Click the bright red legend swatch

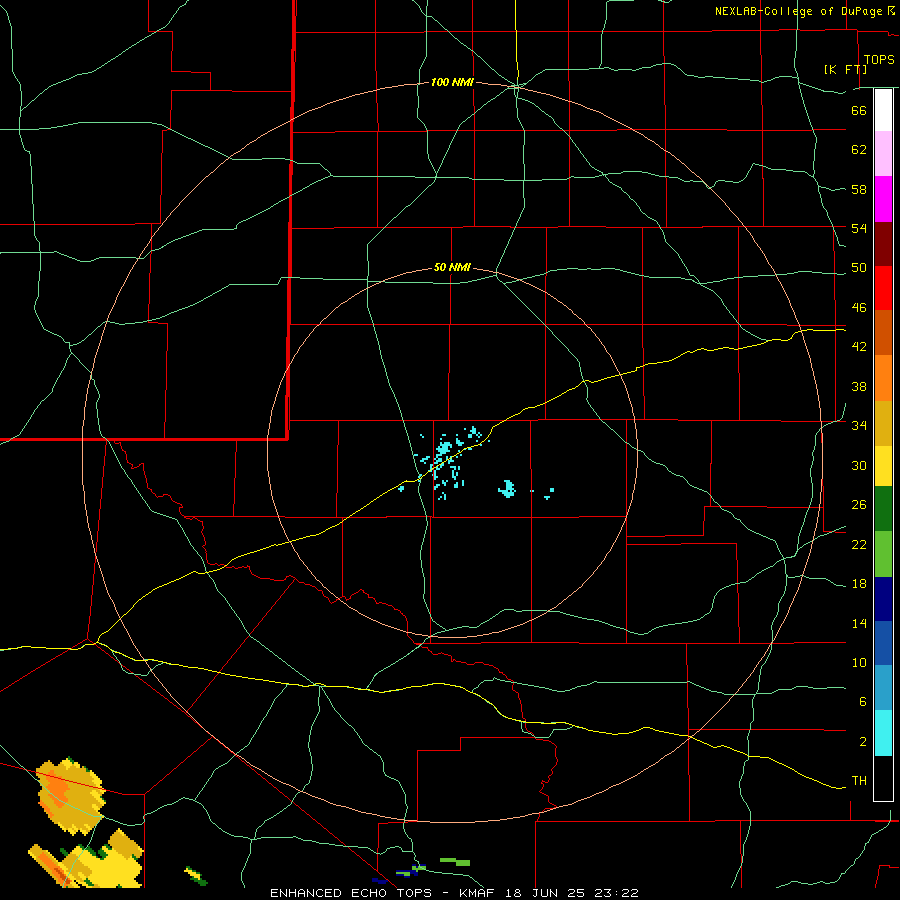click(883, 288)
